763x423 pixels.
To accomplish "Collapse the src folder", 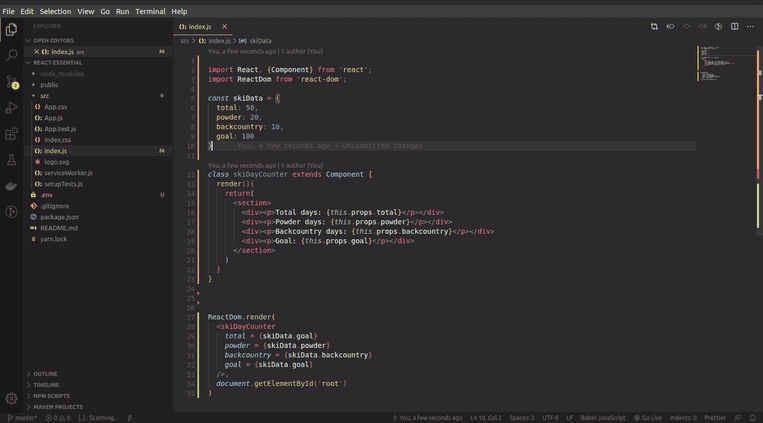I will 44,96.
